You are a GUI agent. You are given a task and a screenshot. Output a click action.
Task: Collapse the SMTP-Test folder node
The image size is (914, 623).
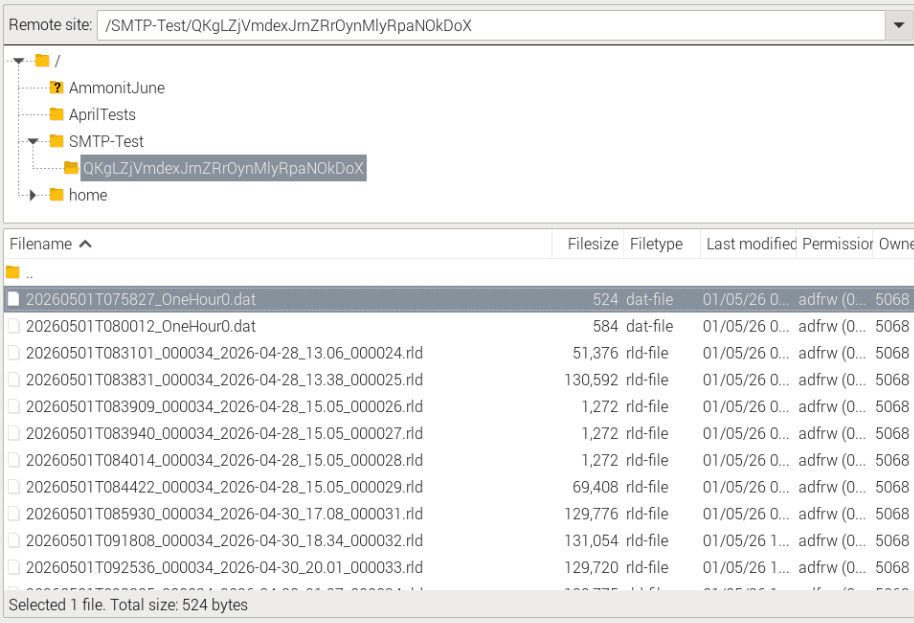[33, 141]
